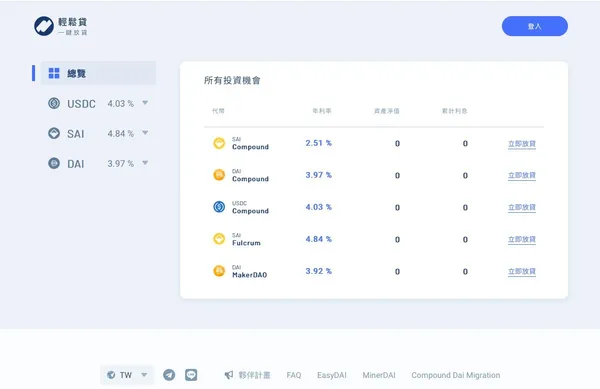Click the Fulcrum platform name
Viewport: 600px width, 389px height.
tap(246, 243)
